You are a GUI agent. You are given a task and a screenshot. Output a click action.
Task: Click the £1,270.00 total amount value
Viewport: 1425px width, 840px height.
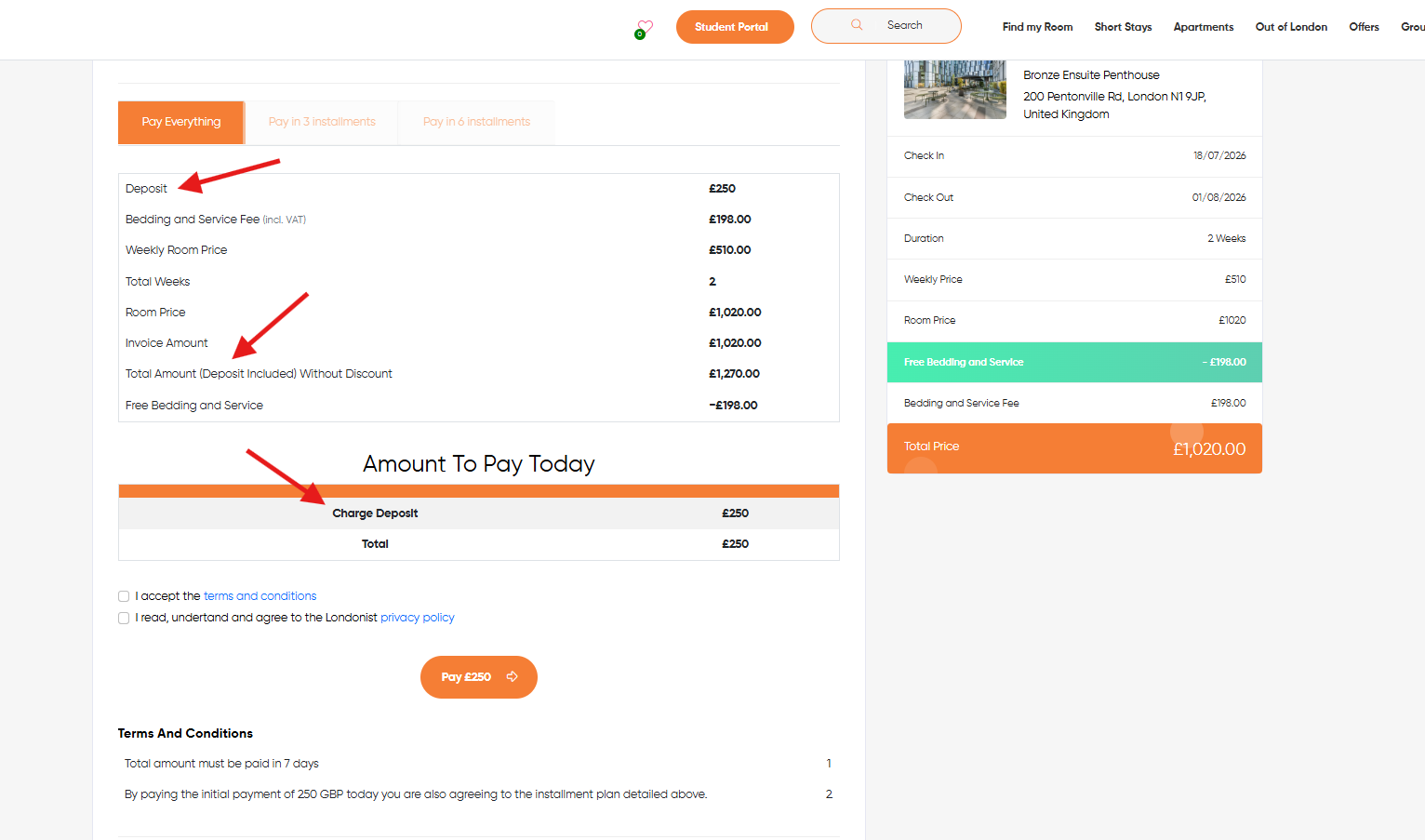point(734,374)
